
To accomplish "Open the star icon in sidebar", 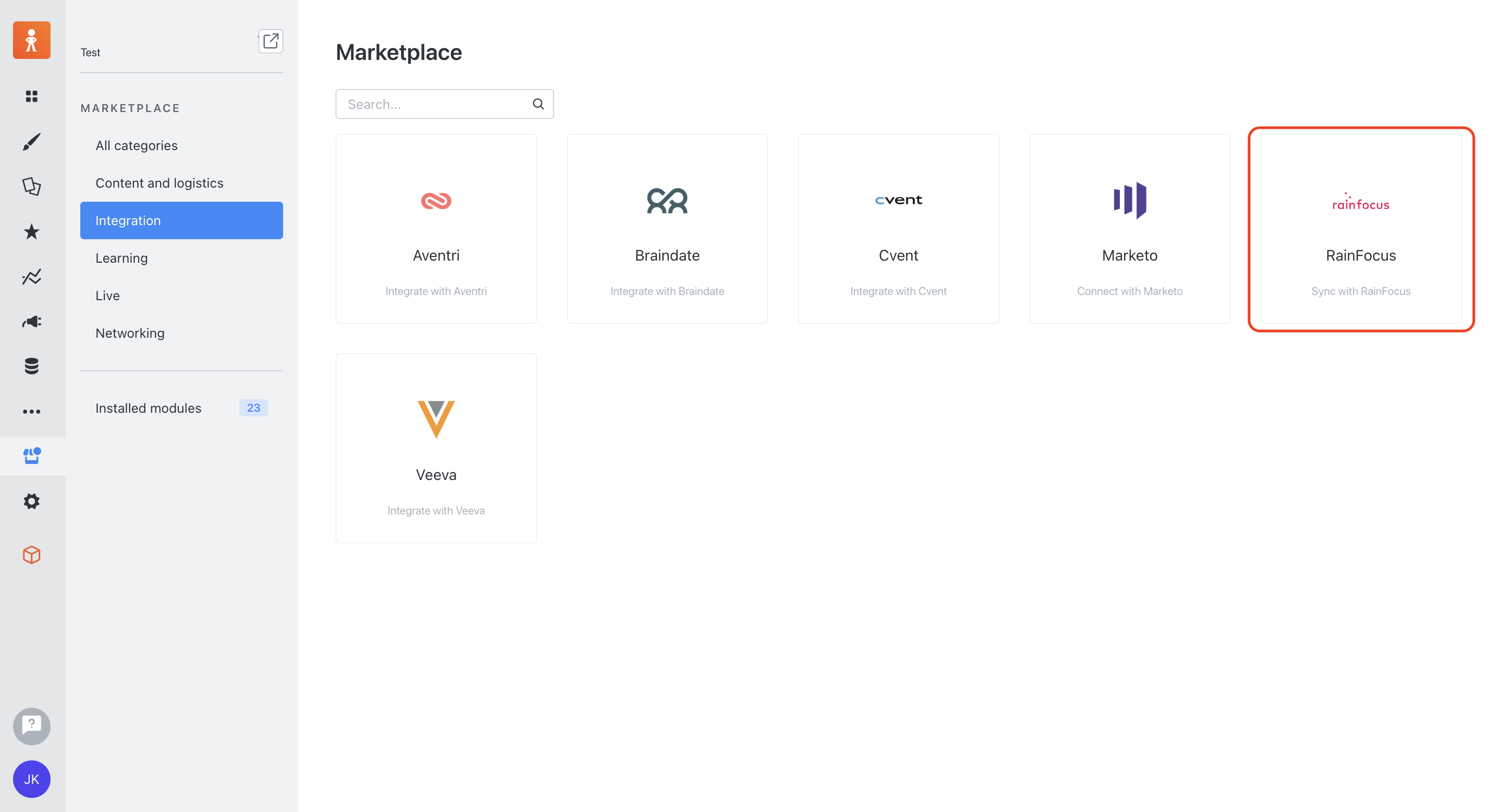I will (31, 231).
